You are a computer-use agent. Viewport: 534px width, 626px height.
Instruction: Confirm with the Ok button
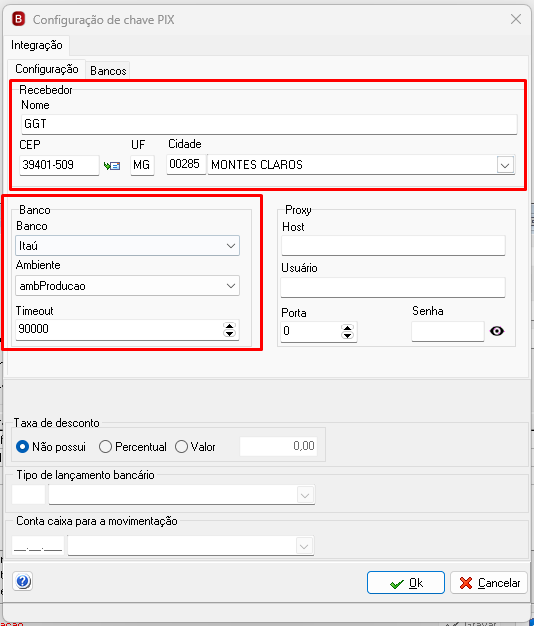tap(406, 583)
